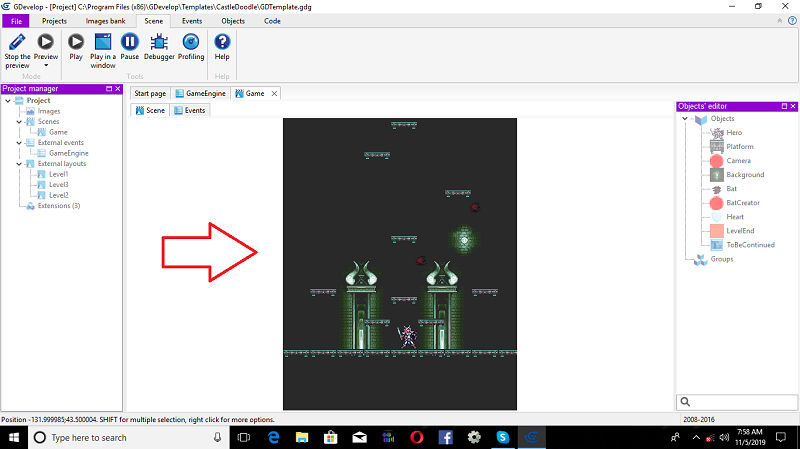This screenshot has height=449, width=800.
Task: Open the Windows Start menu
Action: tap(14, 438)
